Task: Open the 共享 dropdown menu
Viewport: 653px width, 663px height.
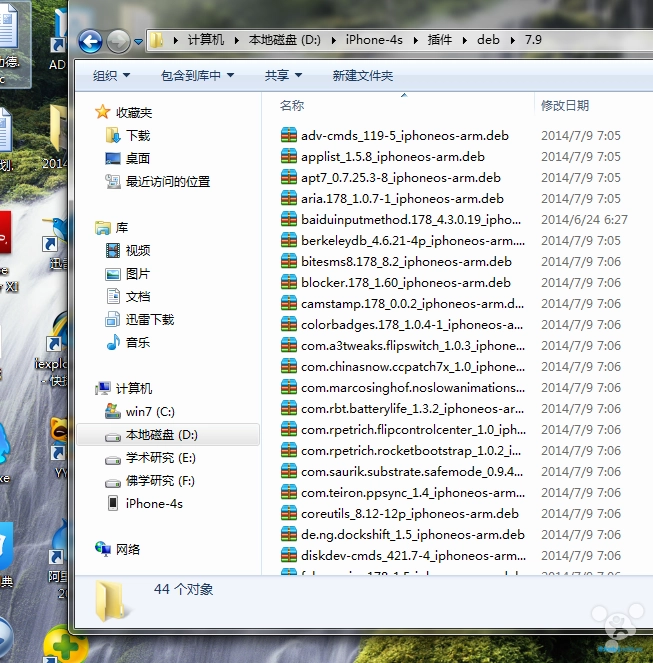Action: pyautogui.click(x=282, y=75)
